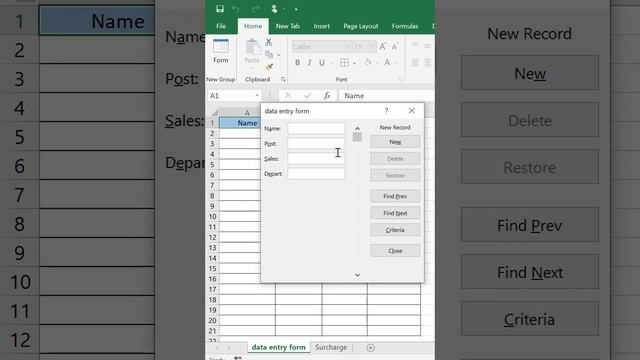Screen dimensions: 640x360
Task: Click the Sales input field in the dialog
Action: pos(316,159)
